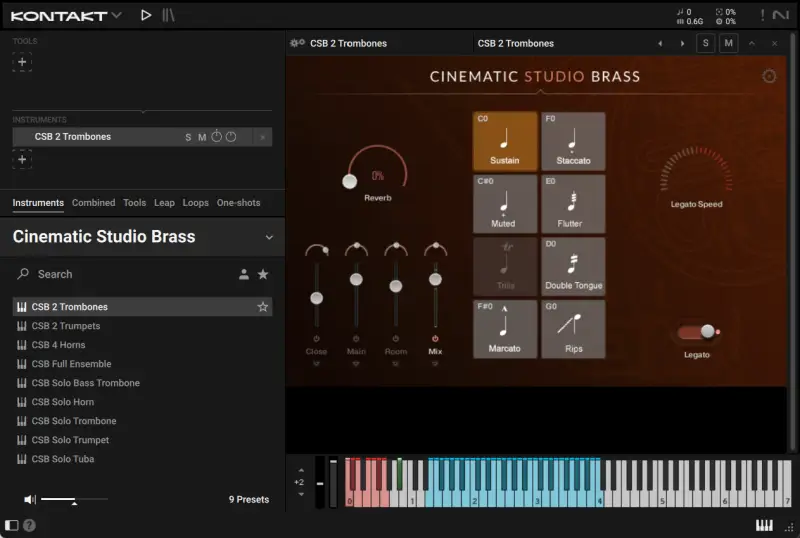800x538 pixels.
Task: Select the Rips articulation
Action: click(x=573, y=329)
